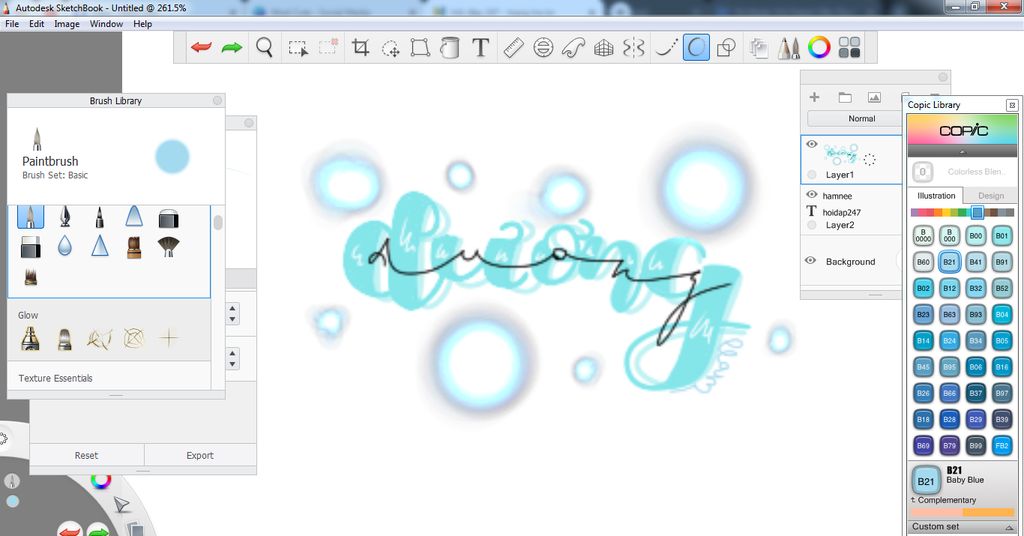Close the Copic Library panel
The height and width of the screenshot is (536, 1024).
[x=1012, y=104]
